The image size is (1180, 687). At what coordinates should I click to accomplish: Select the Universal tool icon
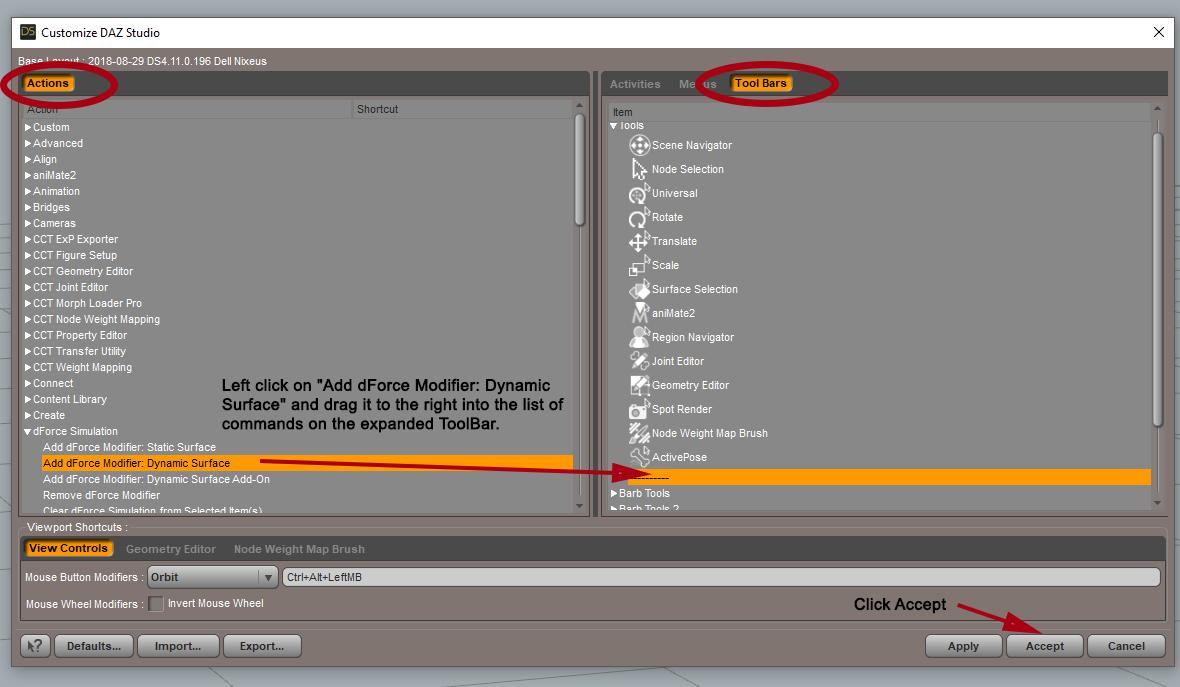pos(639,193)
